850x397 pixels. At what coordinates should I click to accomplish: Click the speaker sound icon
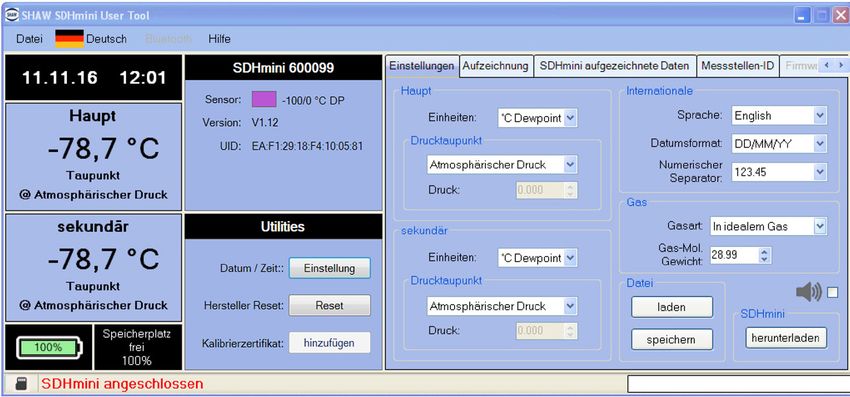(x=809, y=293)
